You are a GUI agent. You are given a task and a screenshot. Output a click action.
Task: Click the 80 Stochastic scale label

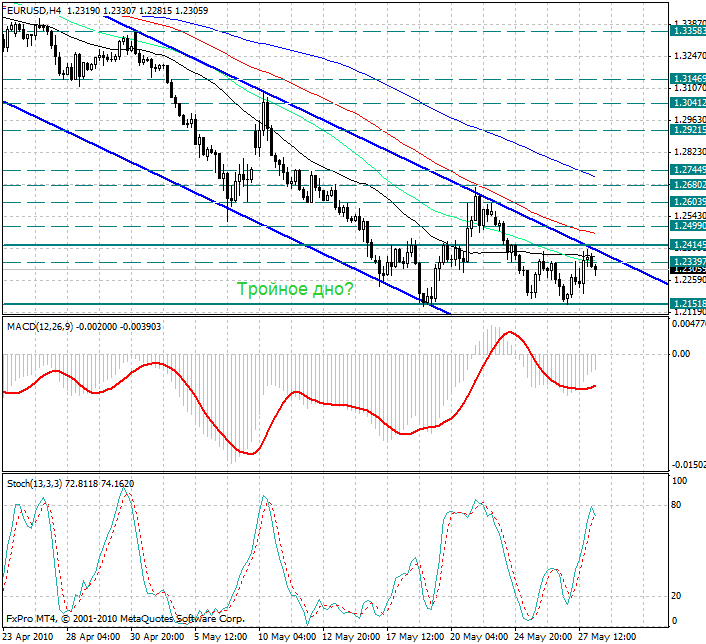point(676,505)
